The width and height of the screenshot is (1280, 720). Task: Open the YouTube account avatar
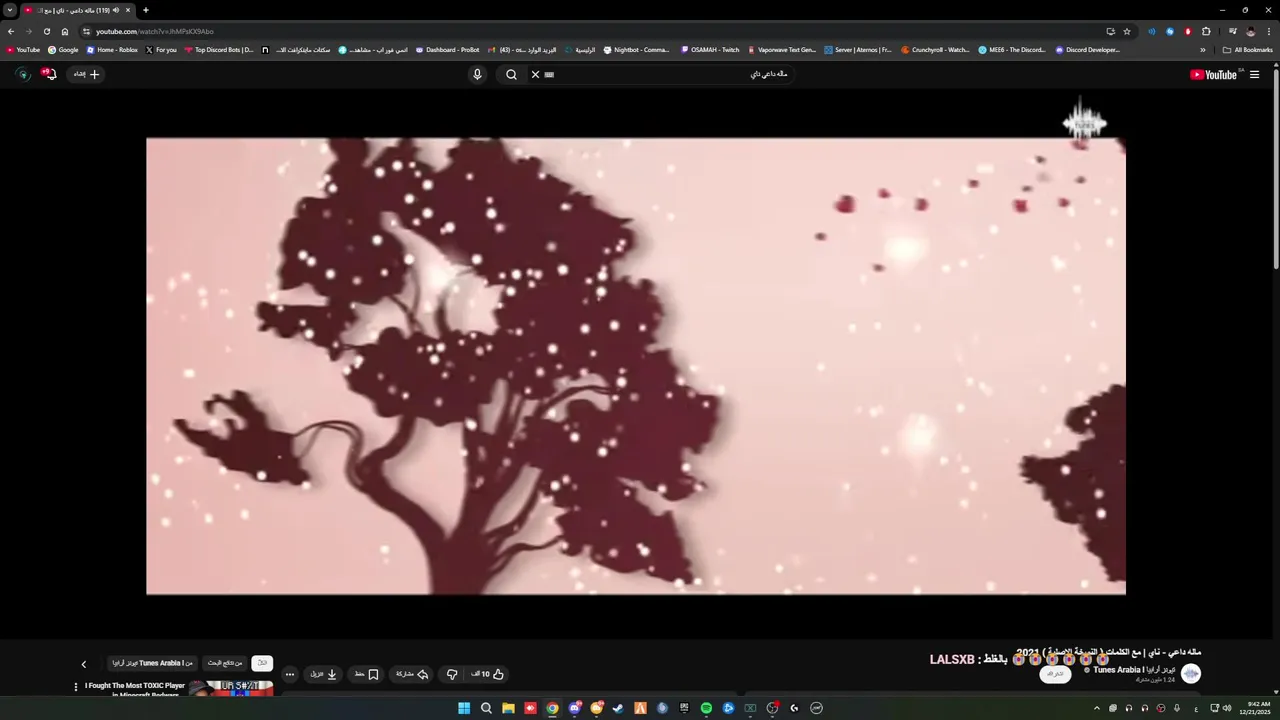tap(22, 74)
